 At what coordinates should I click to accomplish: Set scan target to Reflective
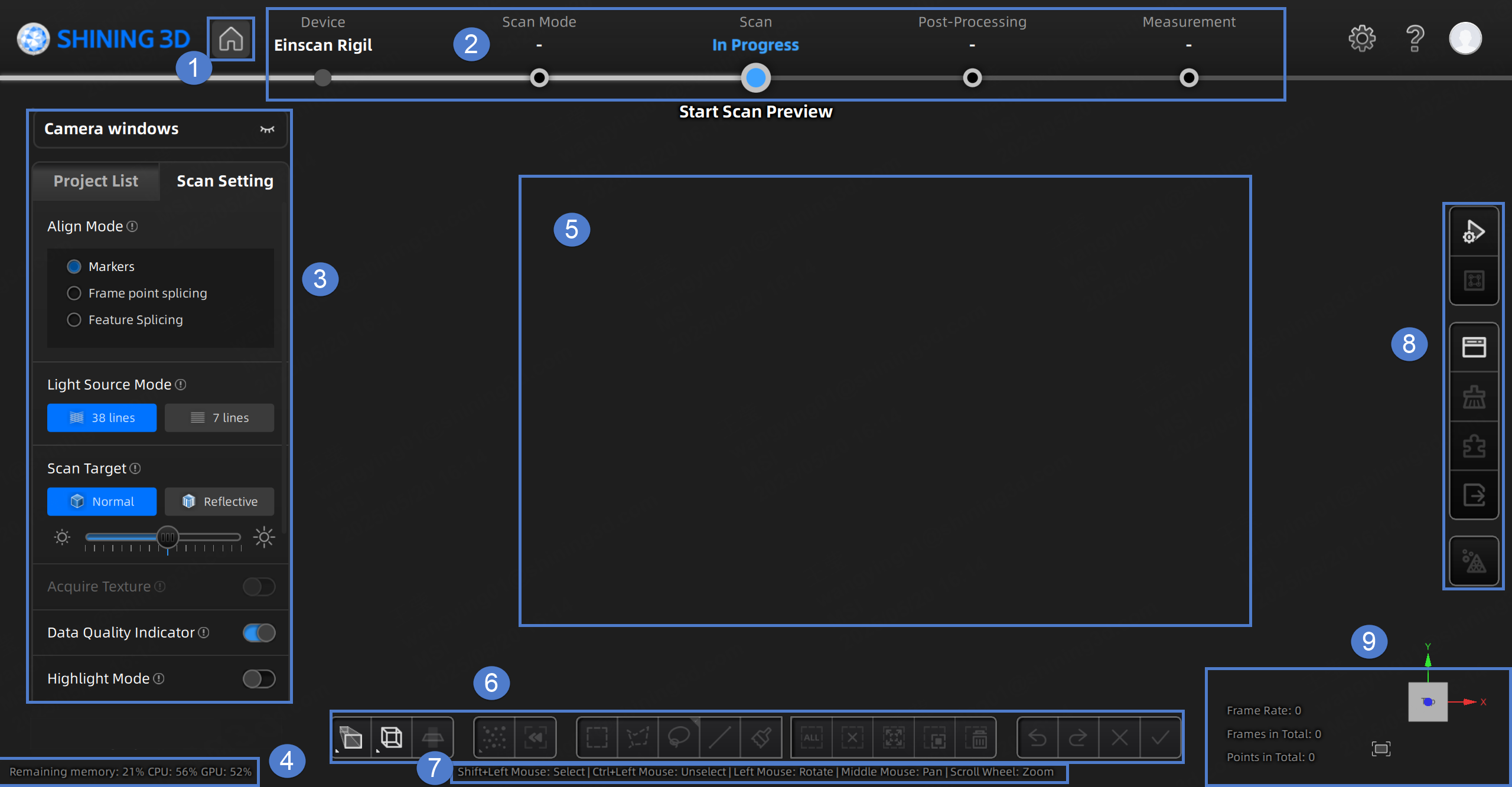coord(219,502)
